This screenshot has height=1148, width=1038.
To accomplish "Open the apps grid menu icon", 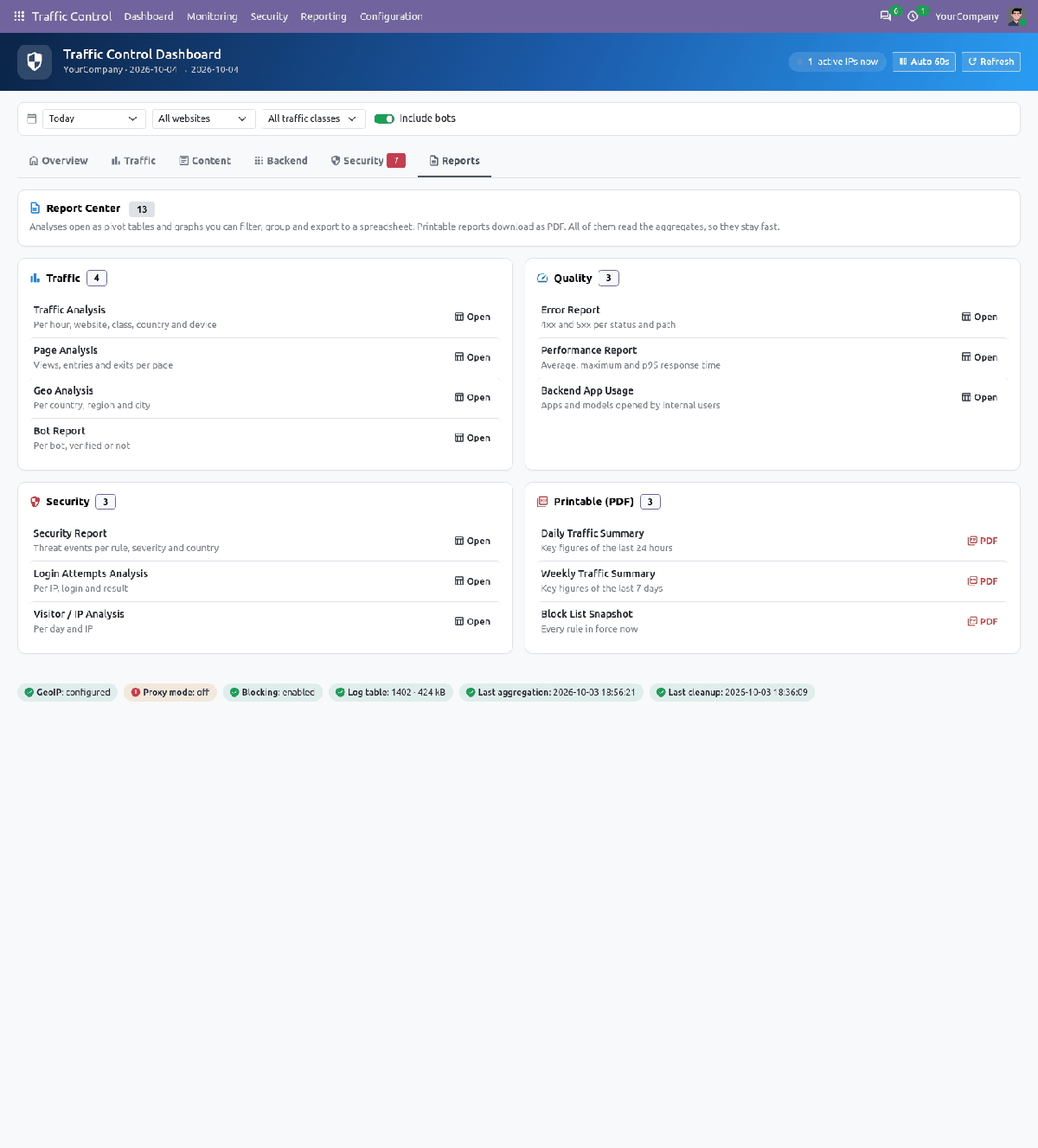I will [x=19, y=16].
